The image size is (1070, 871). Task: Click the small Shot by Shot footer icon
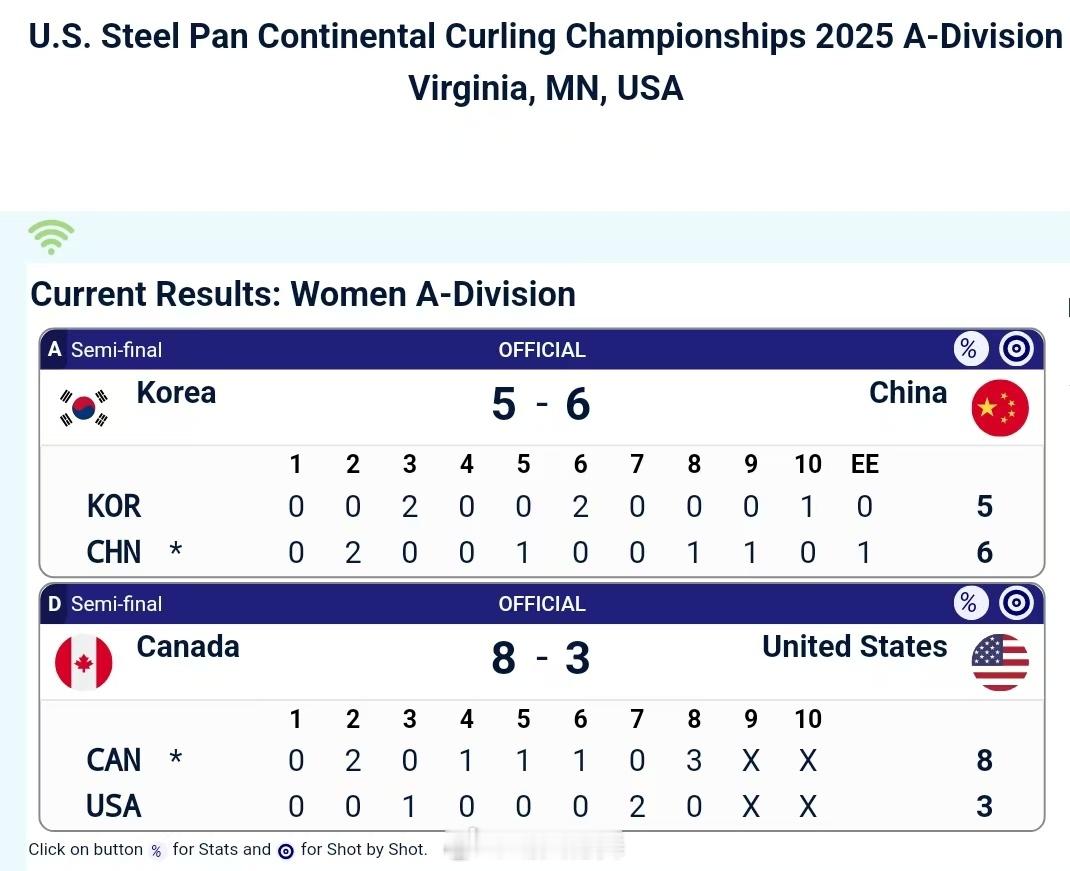click(x=286, y=851)
